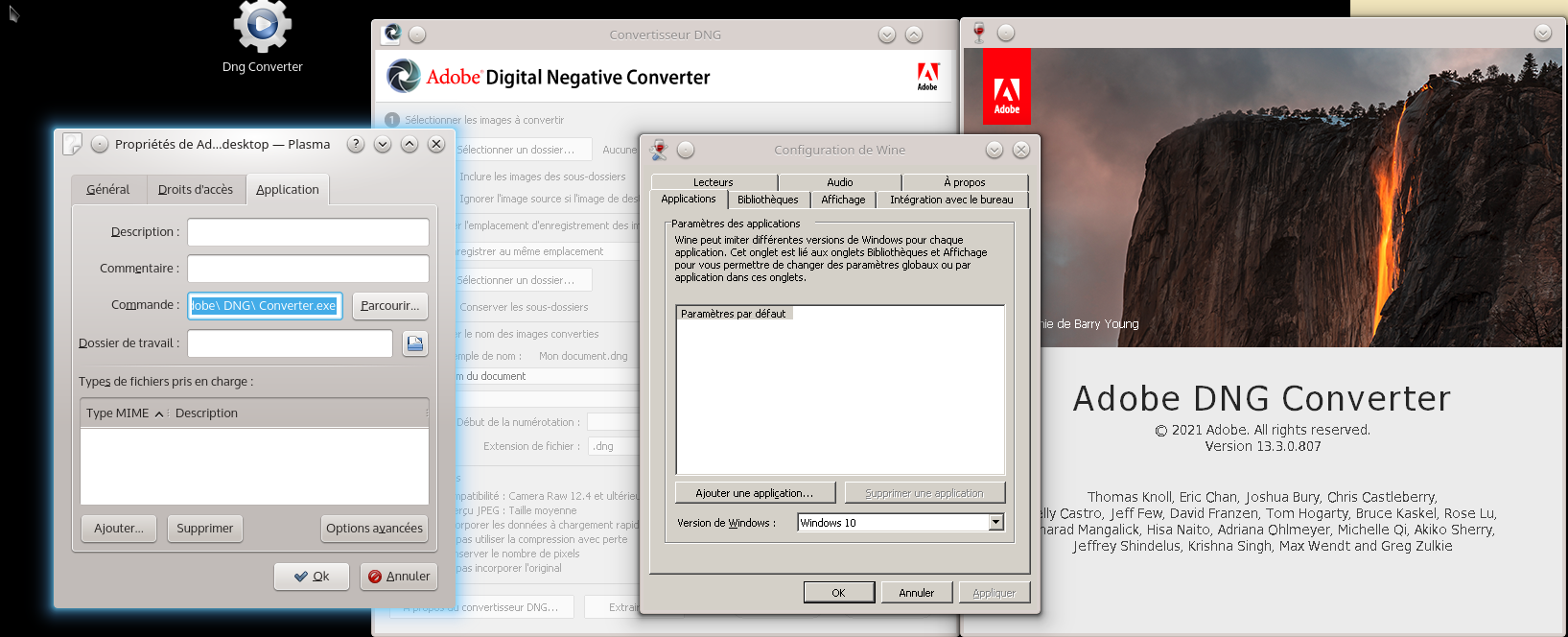Viewport: 1568px width, 637px height.
Task: Open the Affichage tab
Action: [843, 200]
